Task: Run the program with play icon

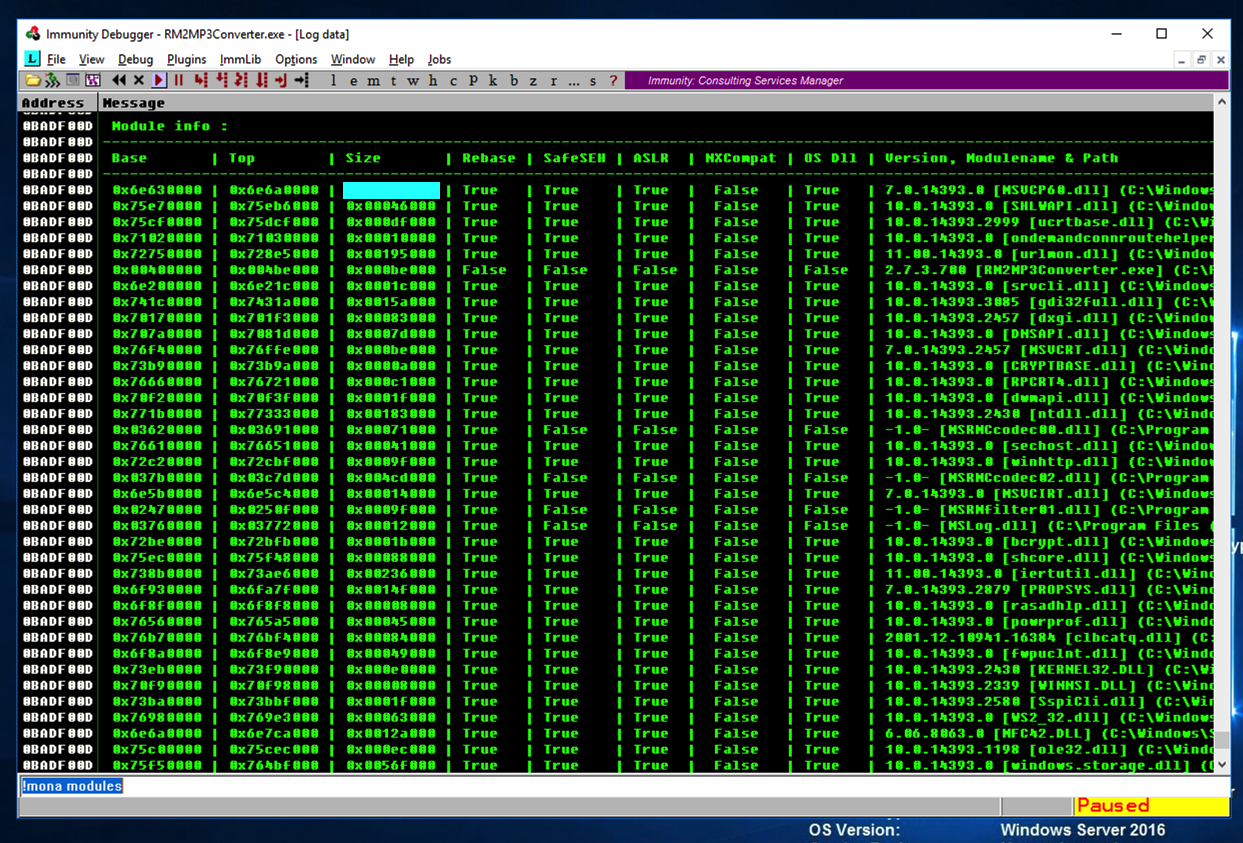Action: click(x=159, y=80)
